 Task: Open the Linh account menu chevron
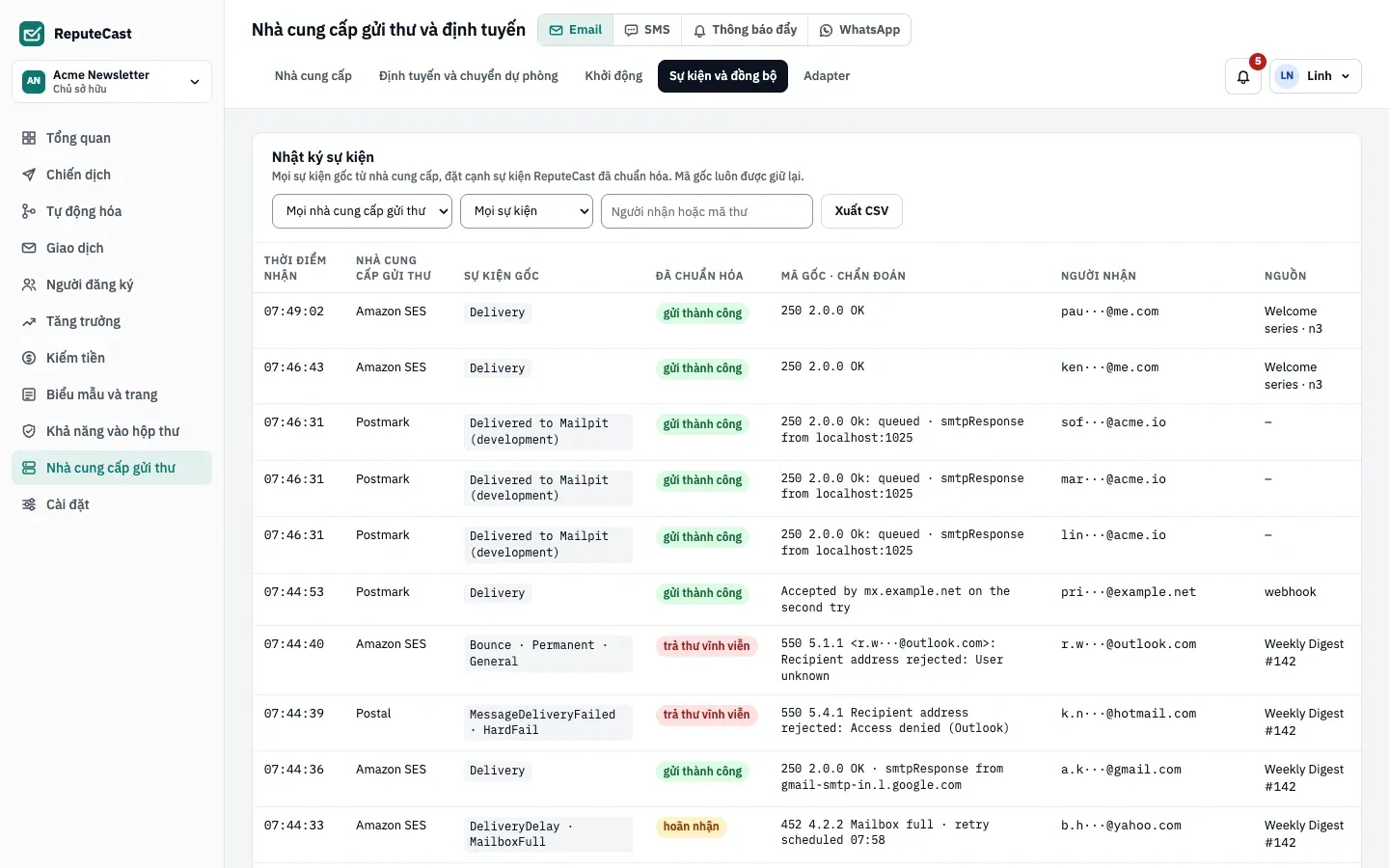pyautogui.click(x=1346, y=76)
